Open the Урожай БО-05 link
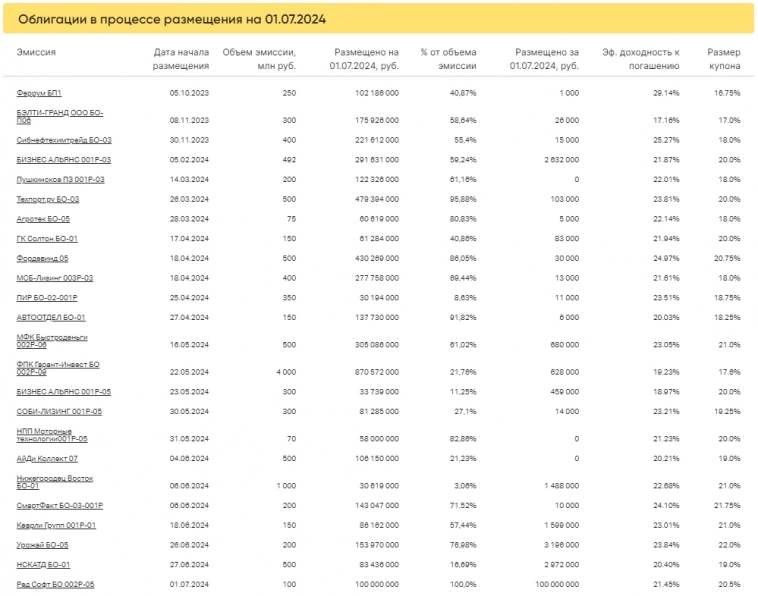Viewport: 758px width, 596px height. [42, 545]
